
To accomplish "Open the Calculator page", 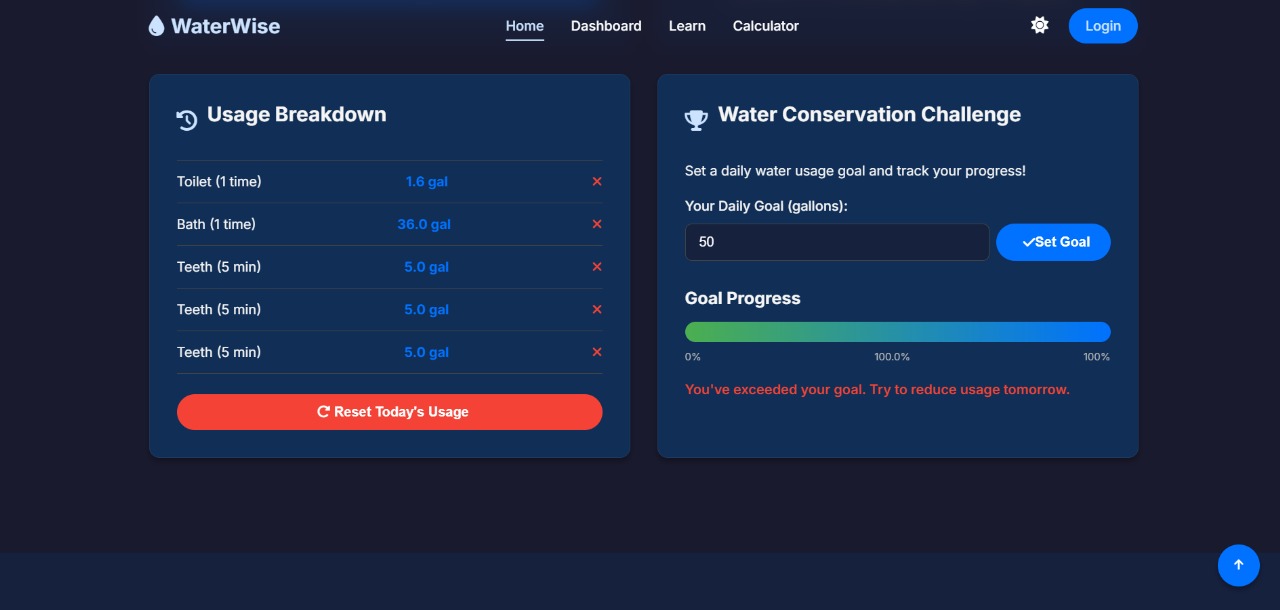I will tap(766, 26).
